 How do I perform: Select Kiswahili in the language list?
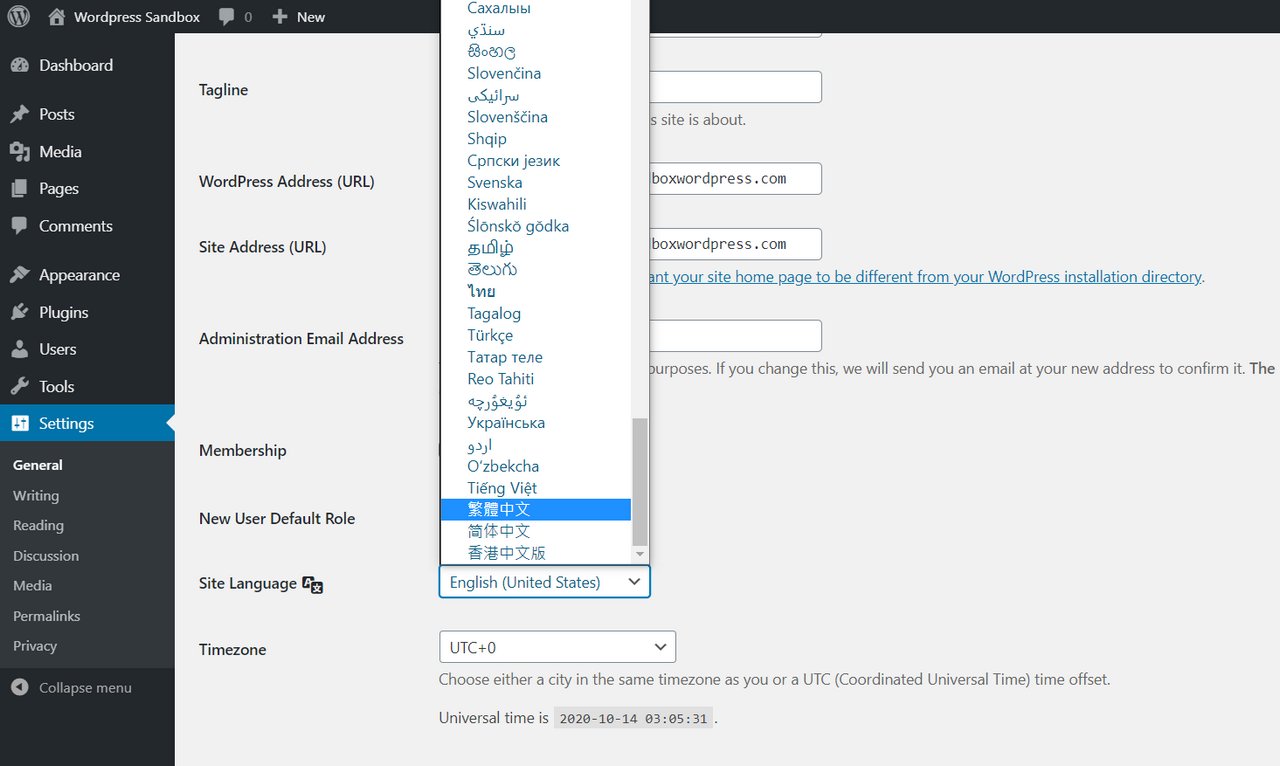[536, 204]
